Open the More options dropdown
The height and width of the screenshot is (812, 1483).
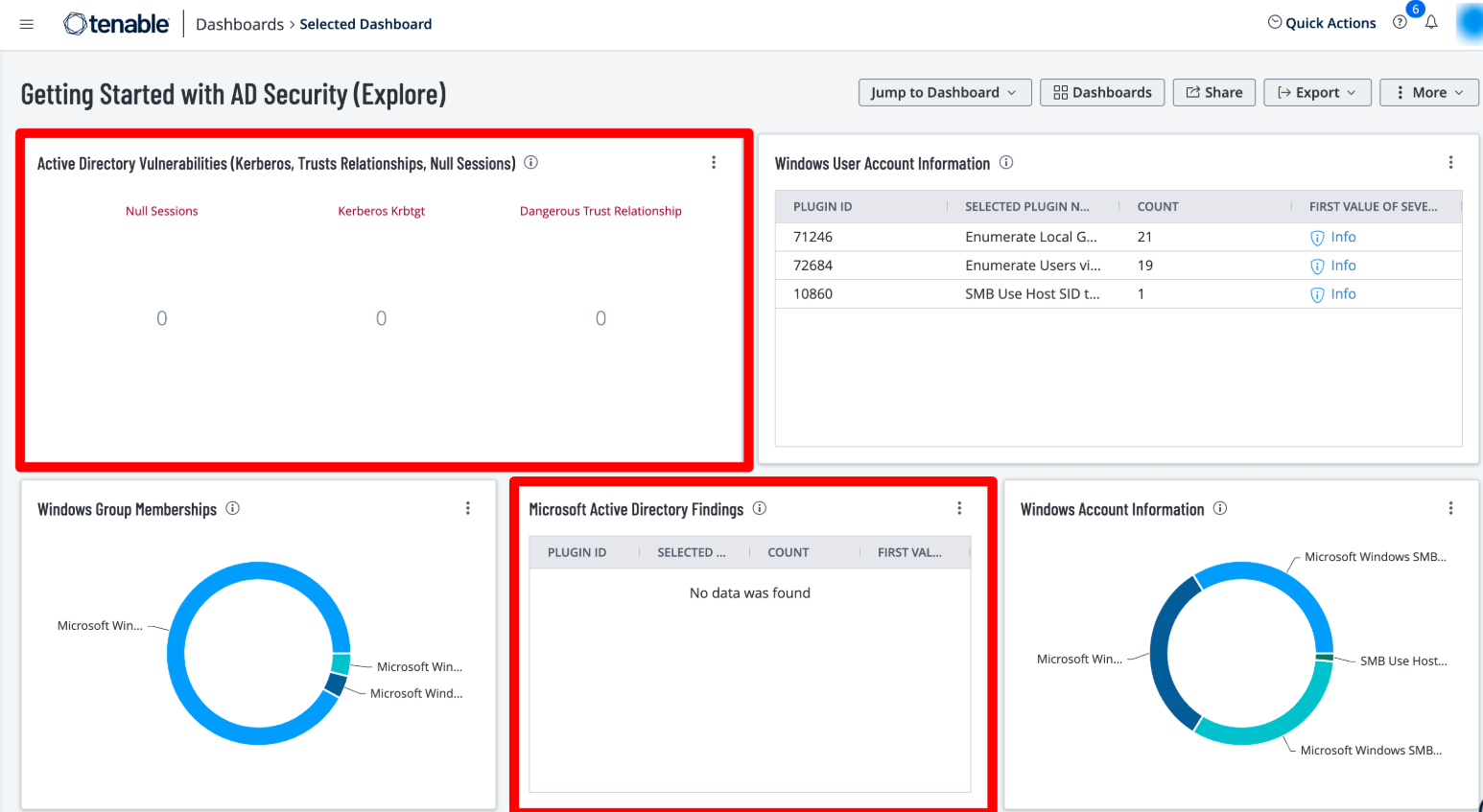click(x=1428, y=93)
